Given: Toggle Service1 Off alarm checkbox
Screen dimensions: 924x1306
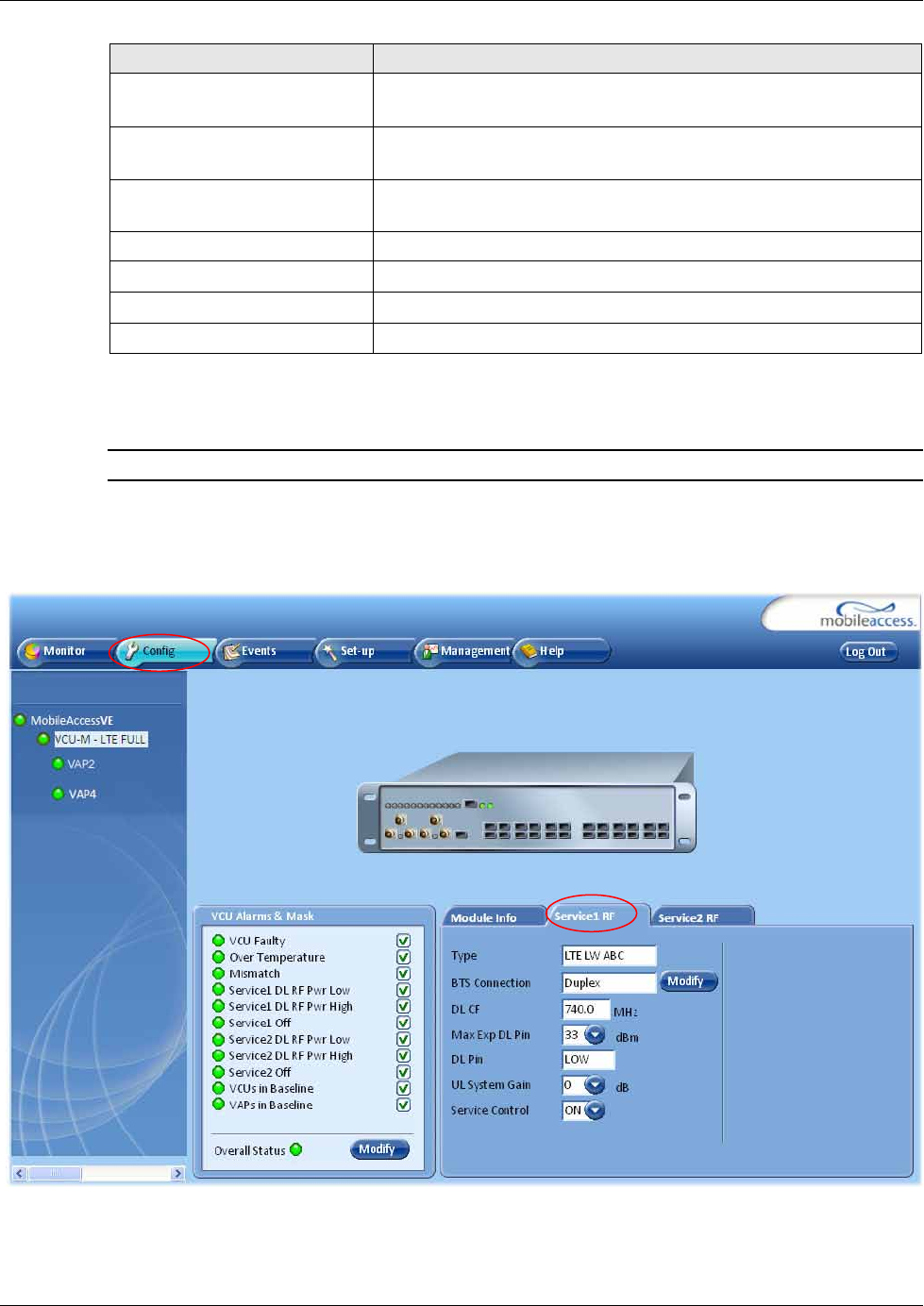Looking at the screenshot, I should pos(403,1023).
